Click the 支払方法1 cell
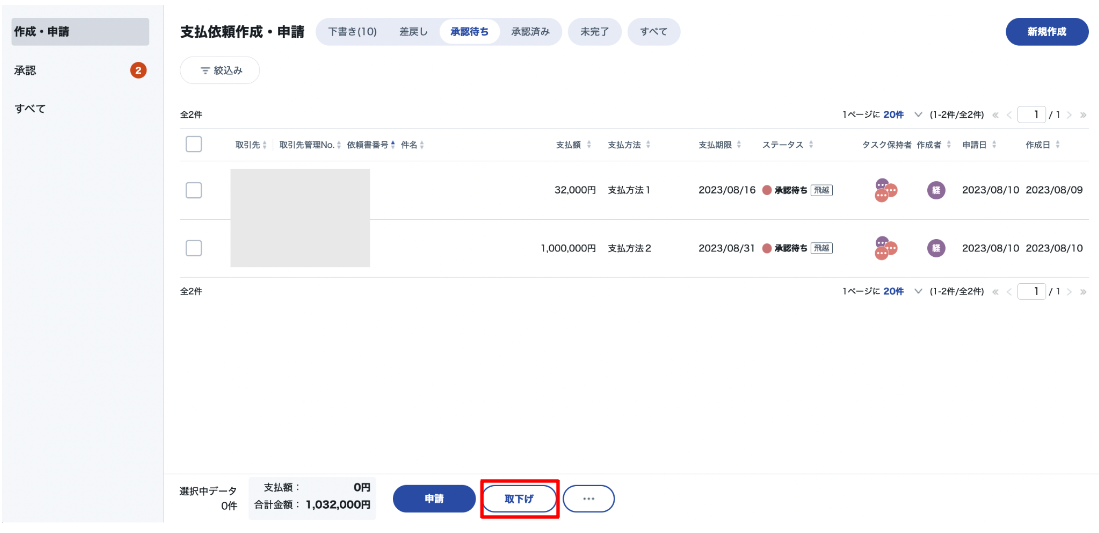 coord(629,190)
